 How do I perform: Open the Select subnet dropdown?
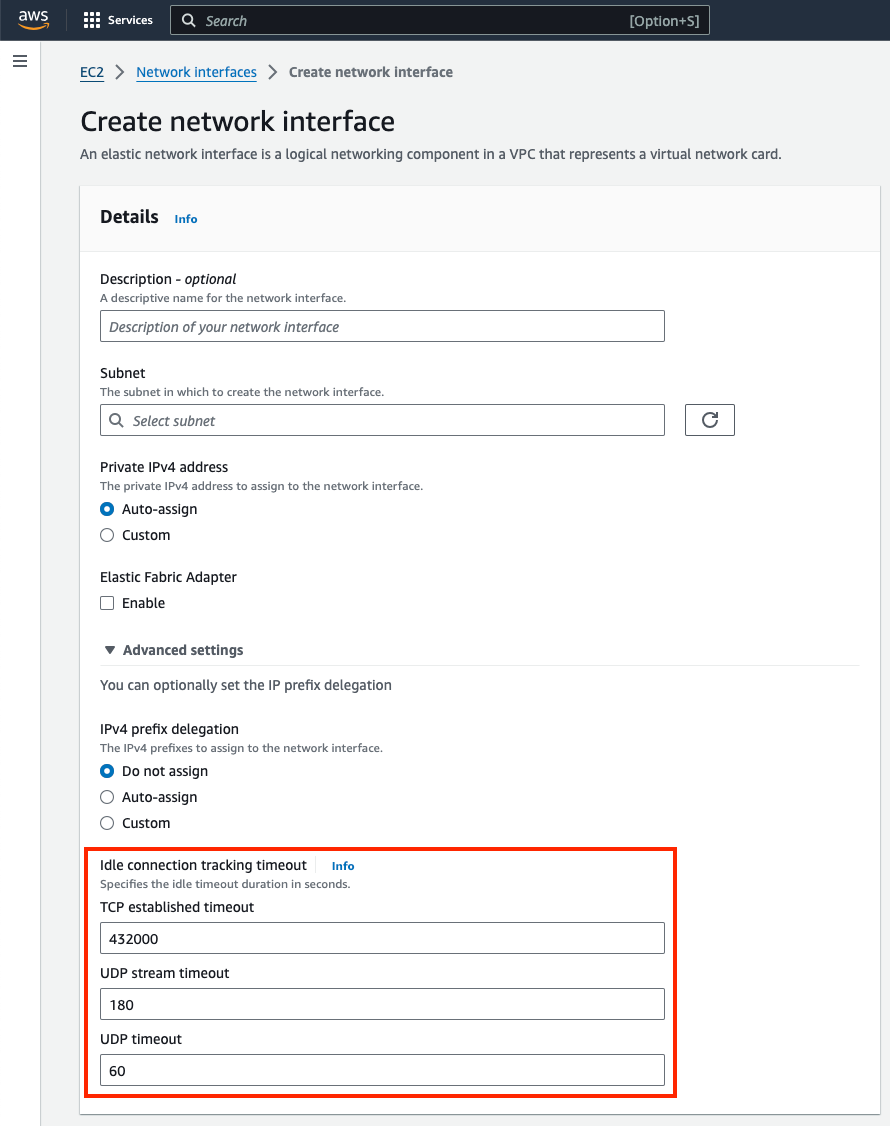point(382,420)
